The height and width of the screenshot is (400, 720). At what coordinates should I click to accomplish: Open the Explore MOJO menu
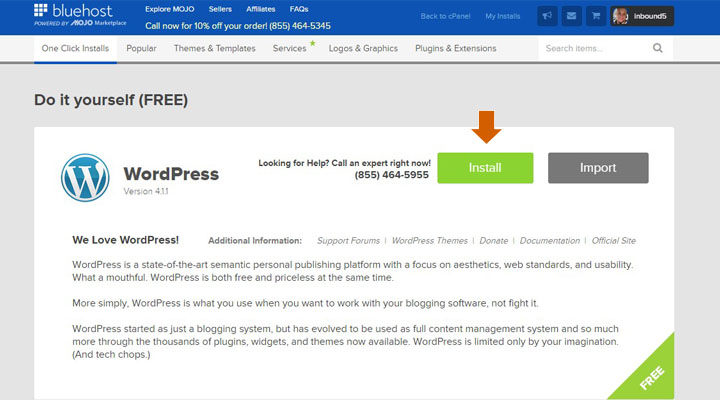[x=169, y=9]
